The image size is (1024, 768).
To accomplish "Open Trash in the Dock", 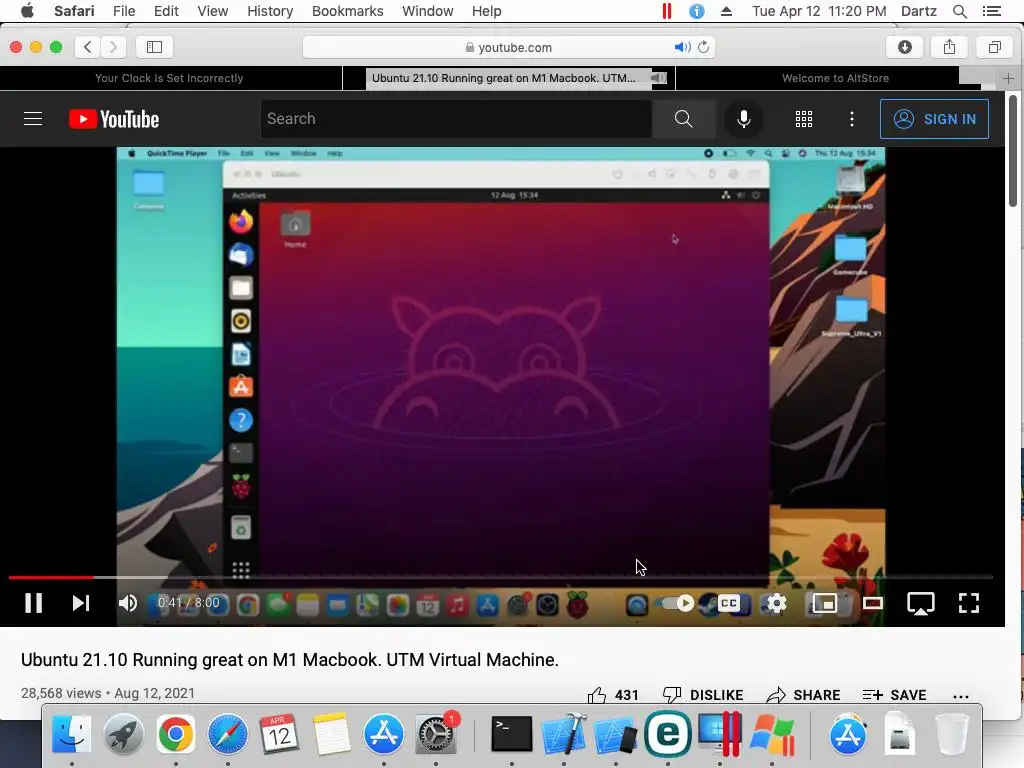I will tap(952, 734).
